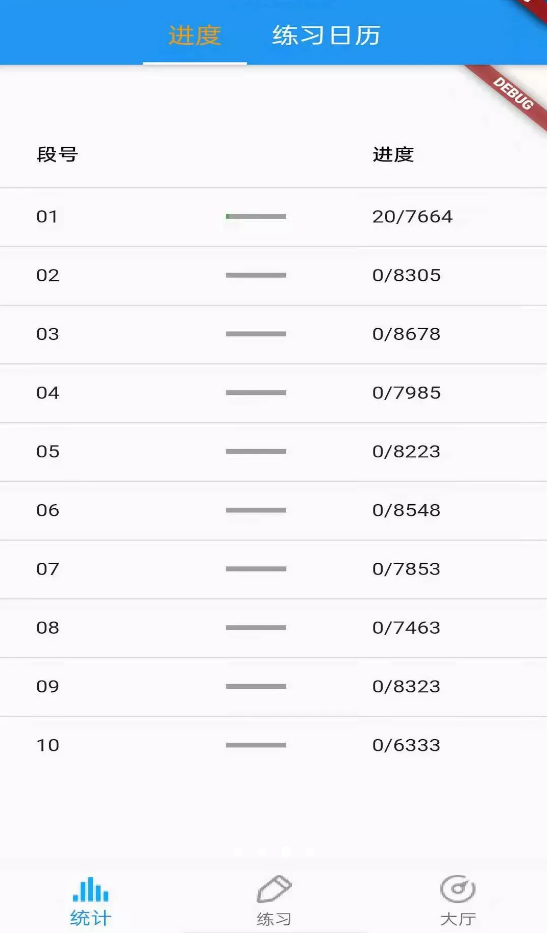Open the 大厅 target icon
The width and height of the screenshot is (547, 933).
click(457, 890)
